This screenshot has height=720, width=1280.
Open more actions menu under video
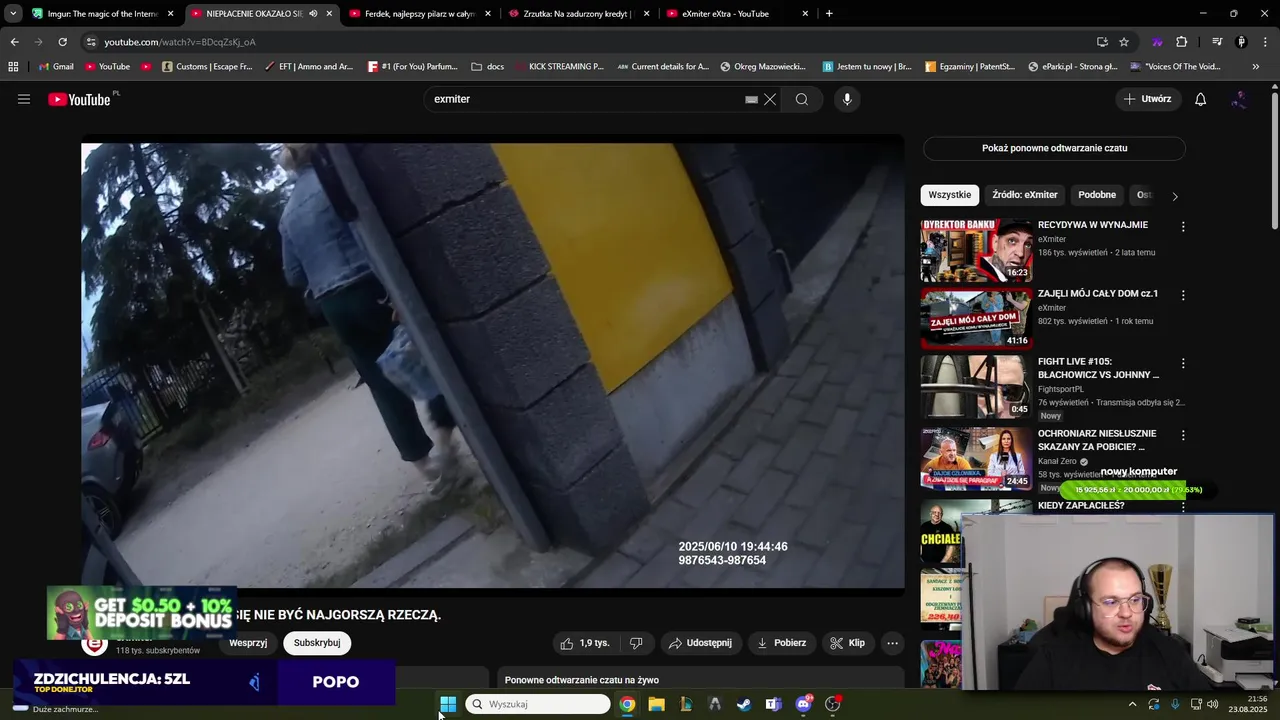pyautogui.click(x=893, y=643)
